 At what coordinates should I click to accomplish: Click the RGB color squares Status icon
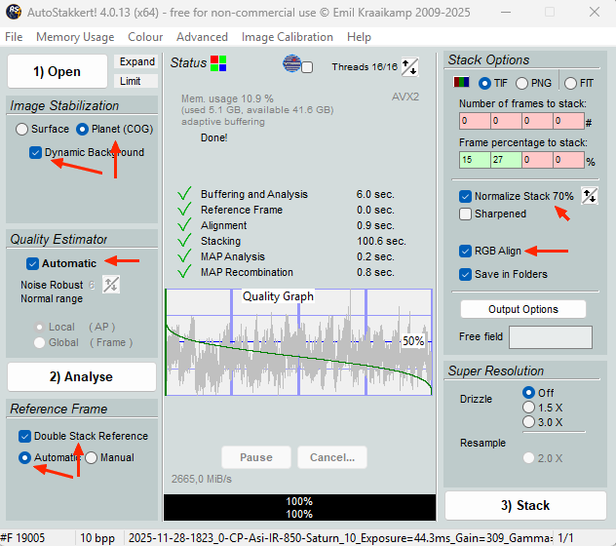tap(218, 63)
